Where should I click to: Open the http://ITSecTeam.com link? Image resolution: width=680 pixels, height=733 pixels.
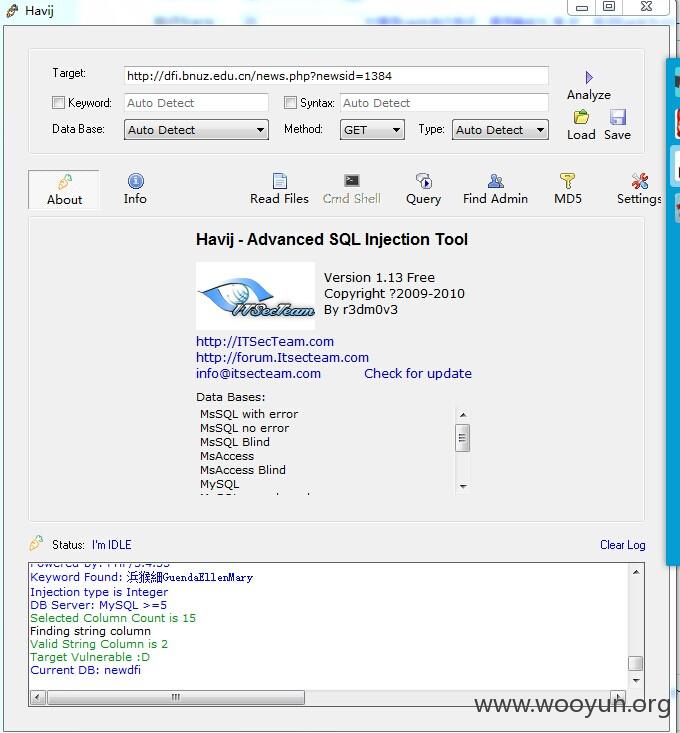265,341
